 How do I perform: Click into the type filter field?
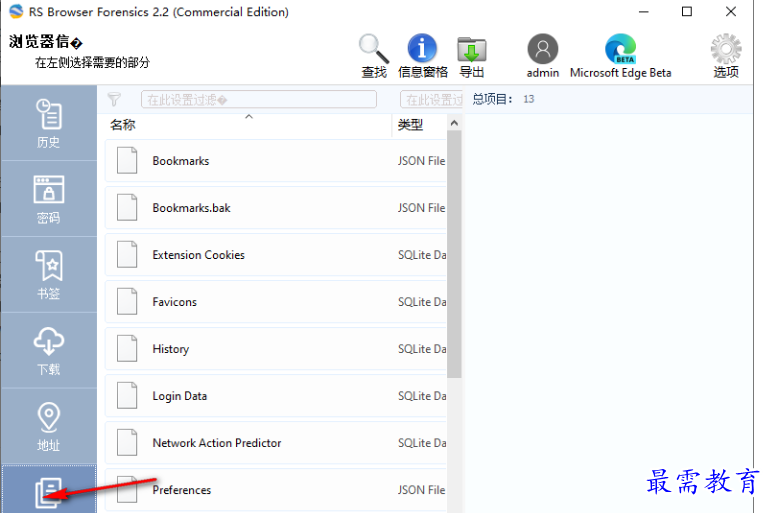pyautogui.click(x=432, y=99)
